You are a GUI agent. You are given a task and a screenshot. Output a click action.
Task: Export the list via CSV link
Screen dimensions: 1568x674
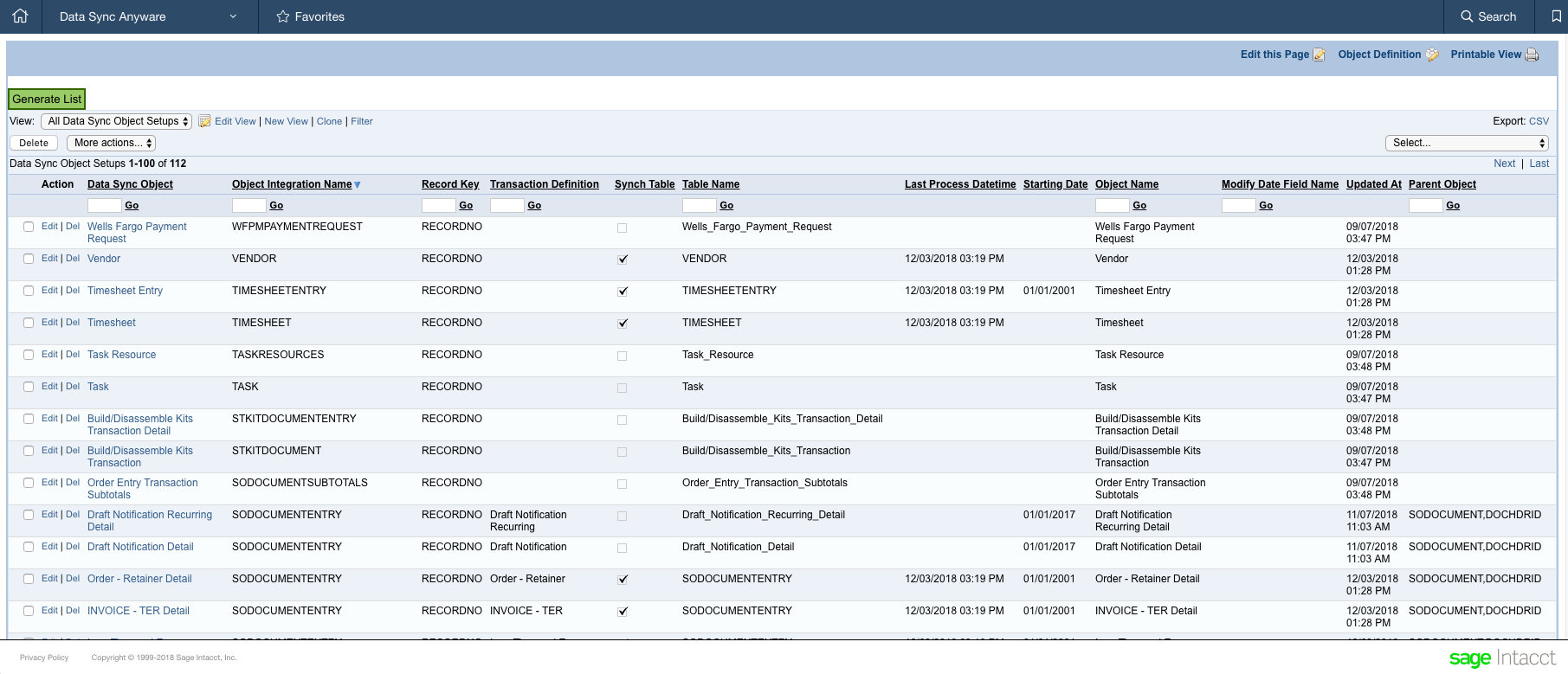pos(1539,121)
